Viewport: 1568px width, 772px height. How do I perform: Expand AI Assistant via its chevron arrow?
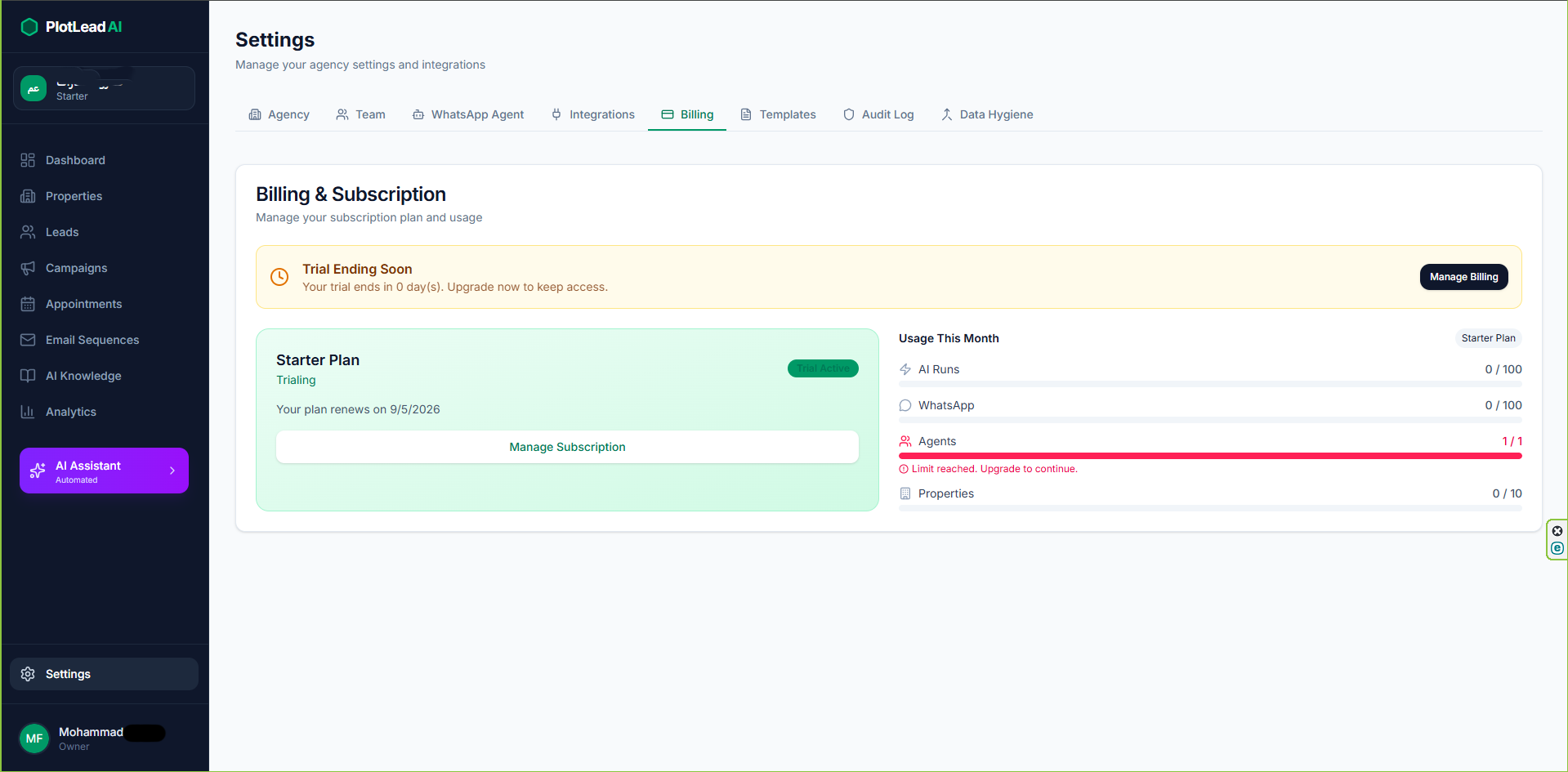(x=172, y=471)
